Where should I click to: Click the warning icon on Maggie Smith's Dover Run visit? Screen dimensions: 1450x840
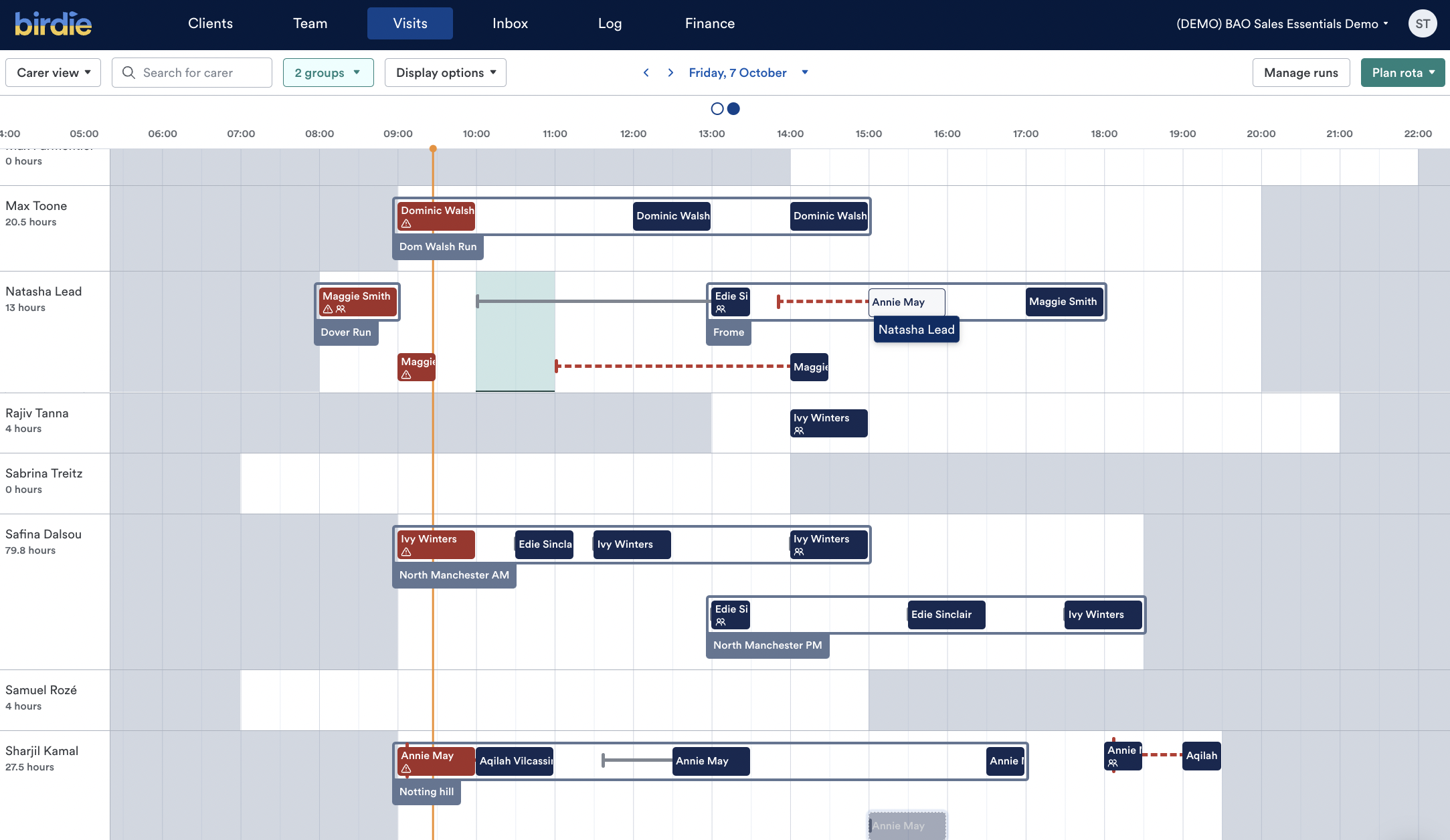coord(327,309)
